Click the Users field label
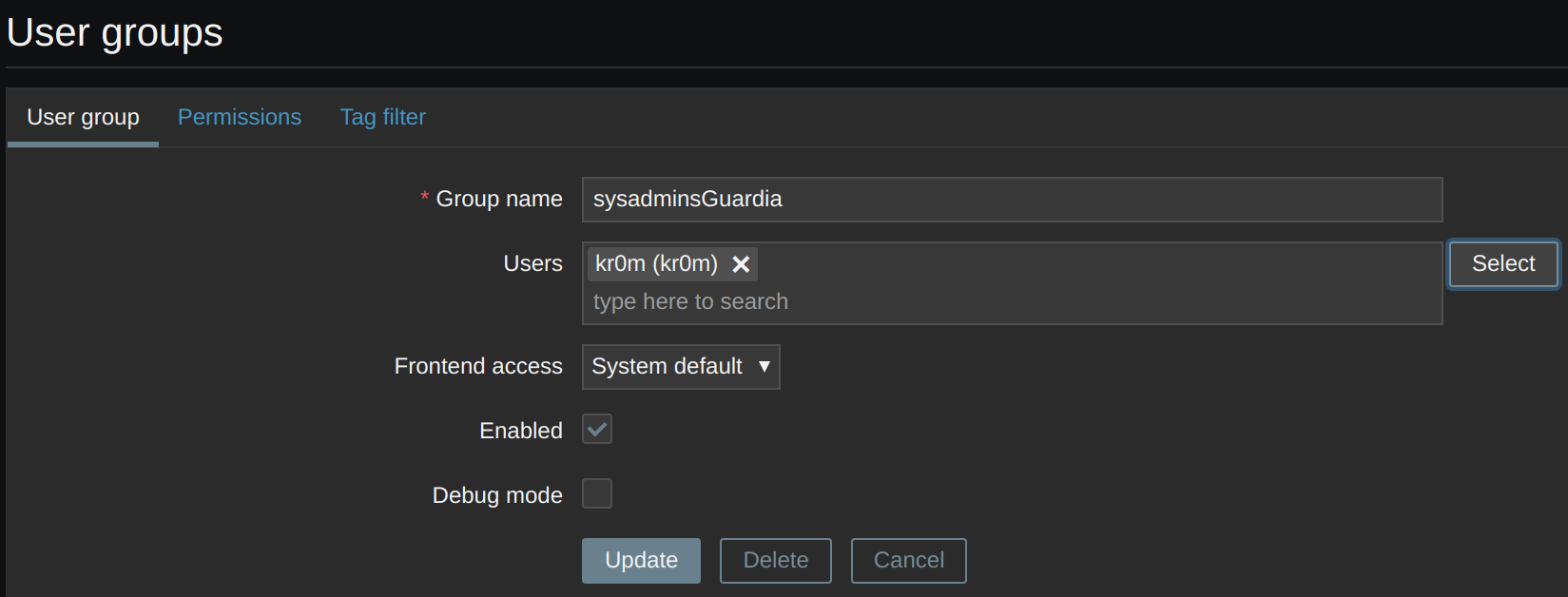 (x=532, y=263)
